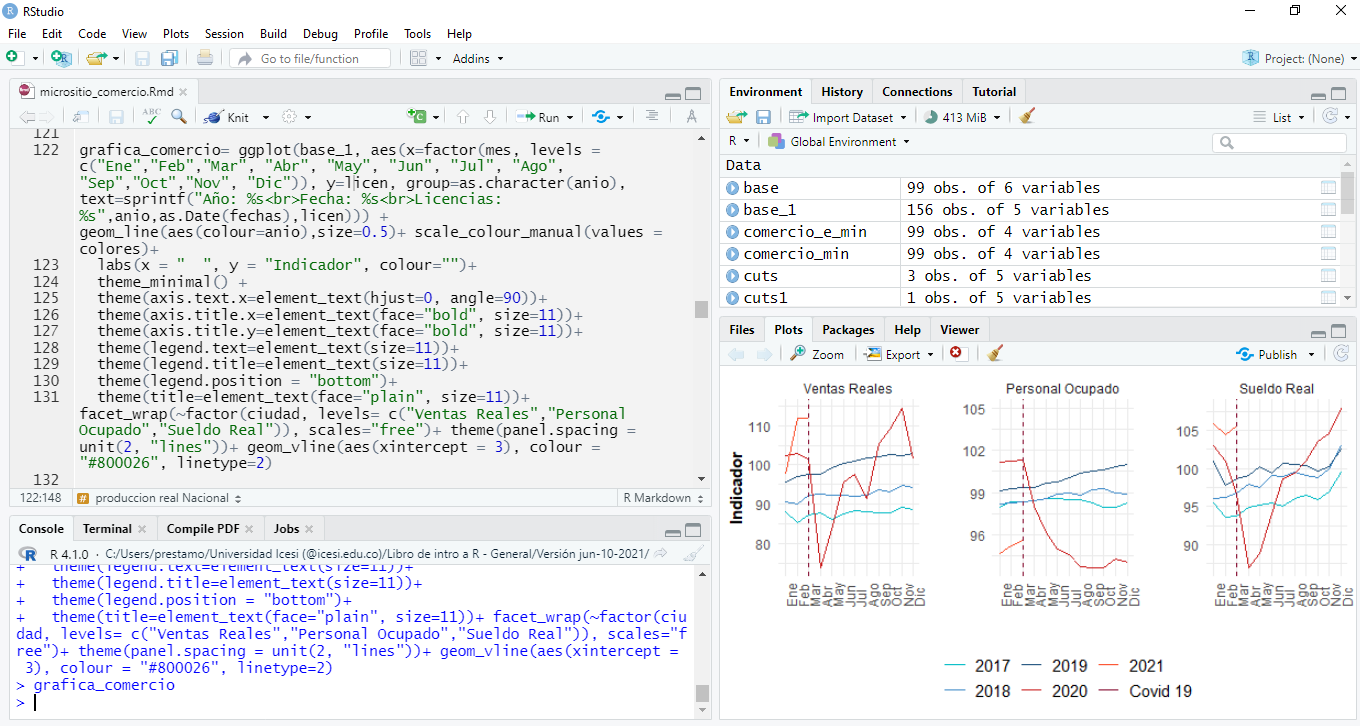Click the Go to file/function search box
This screenshot has width=1360, height=726.
click(x=310, y=57)
